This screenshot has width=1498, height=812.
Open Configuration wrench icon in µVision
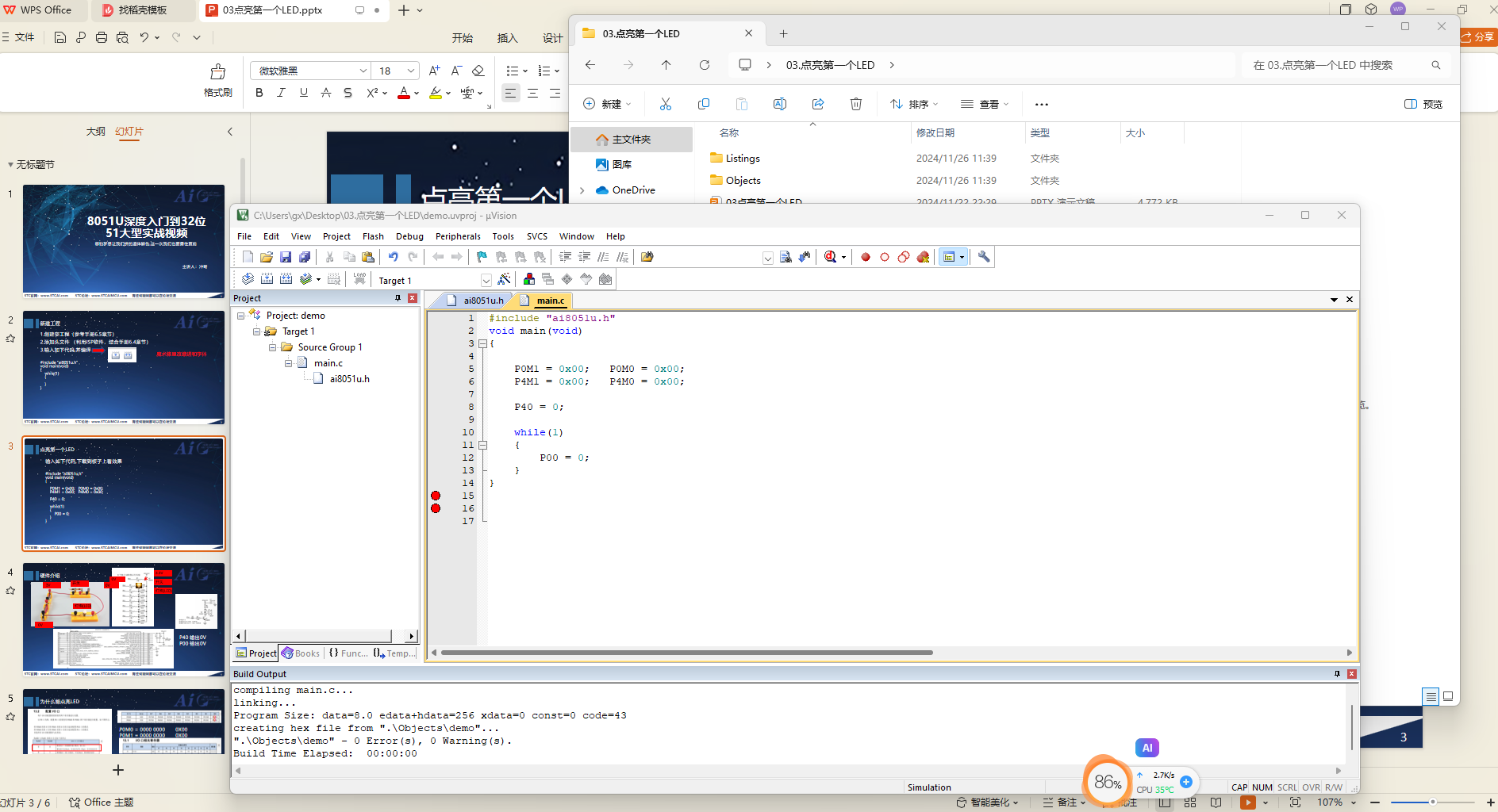984,257
